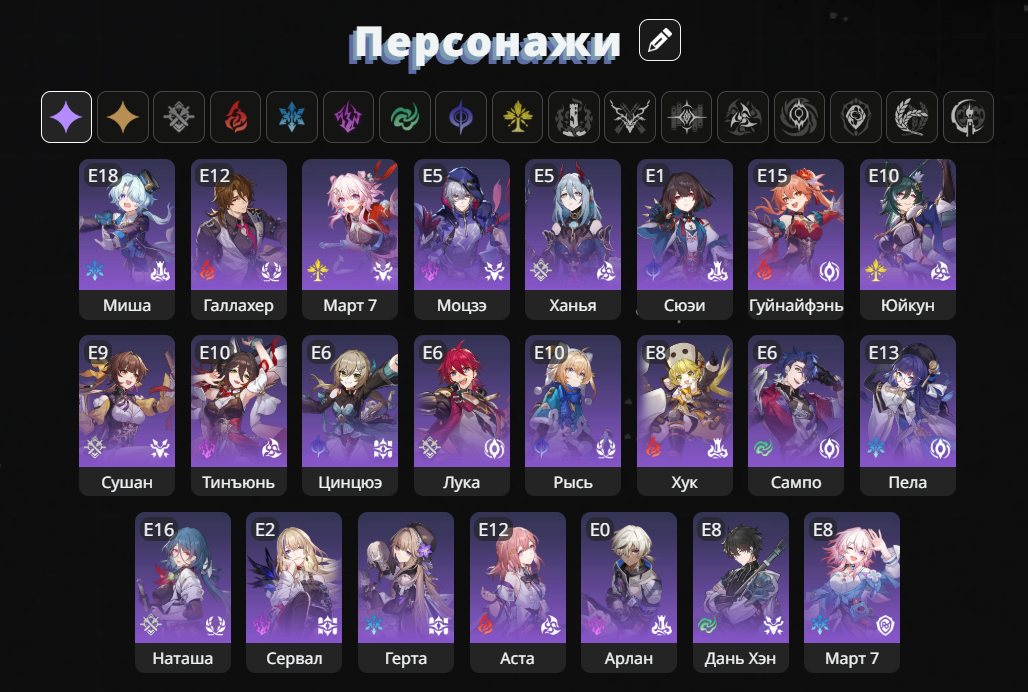Filter by yellow Imaginary element icon
This screenshot has height=692, width=1028.
coord(517,117)
